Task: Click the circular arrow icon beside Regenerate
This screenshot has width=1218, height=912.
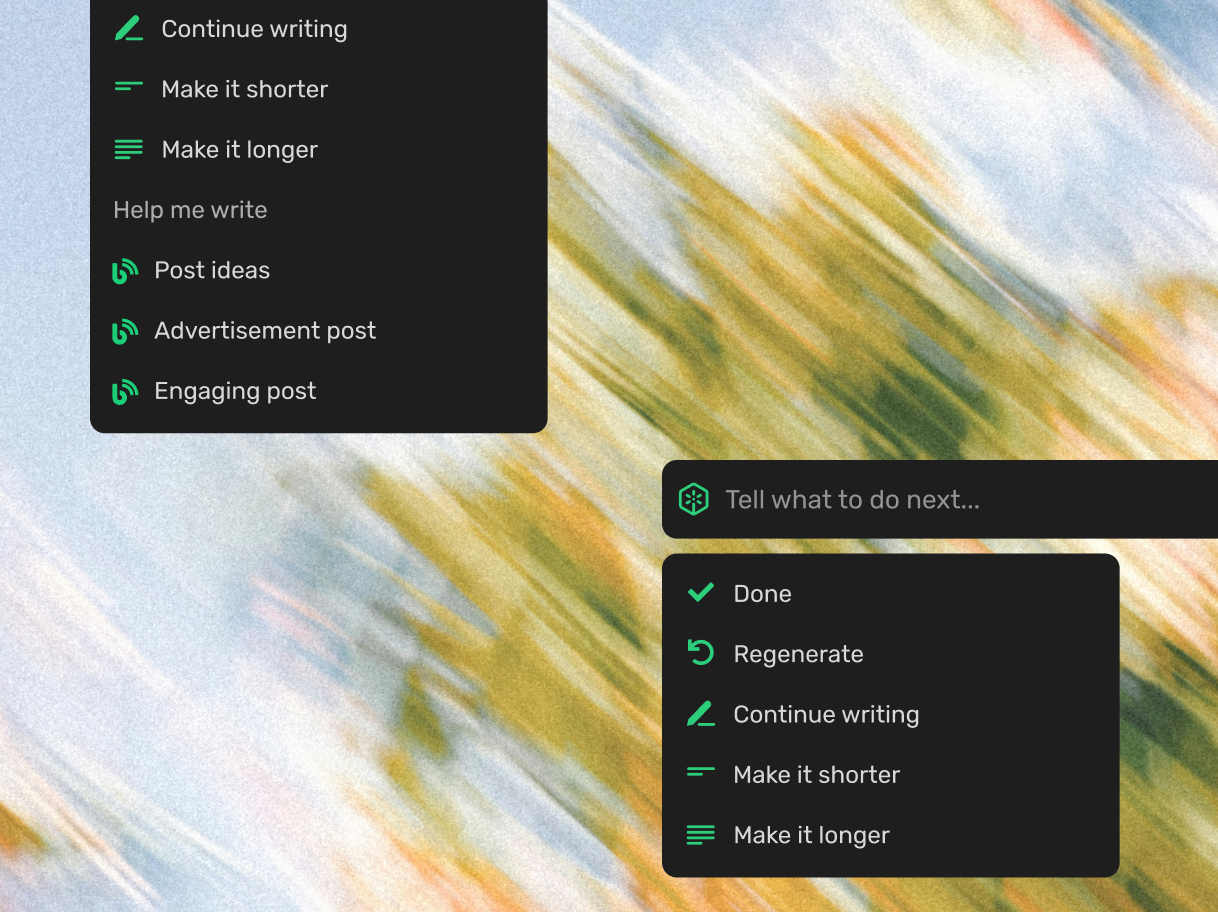Action: click(x=701, y=653)
